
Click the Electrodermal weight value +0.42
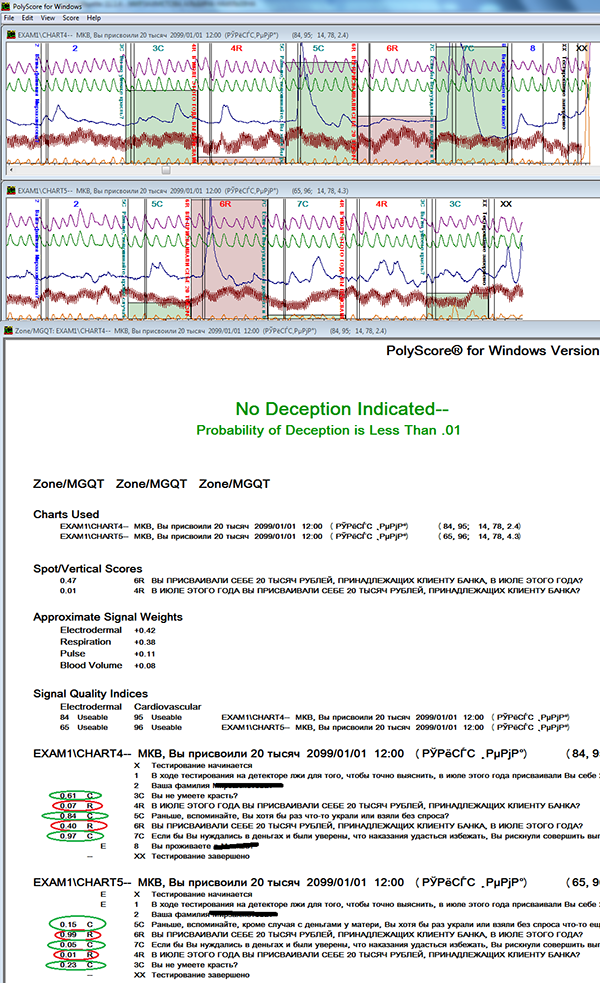pyautogui.click(x=145, y=631)
